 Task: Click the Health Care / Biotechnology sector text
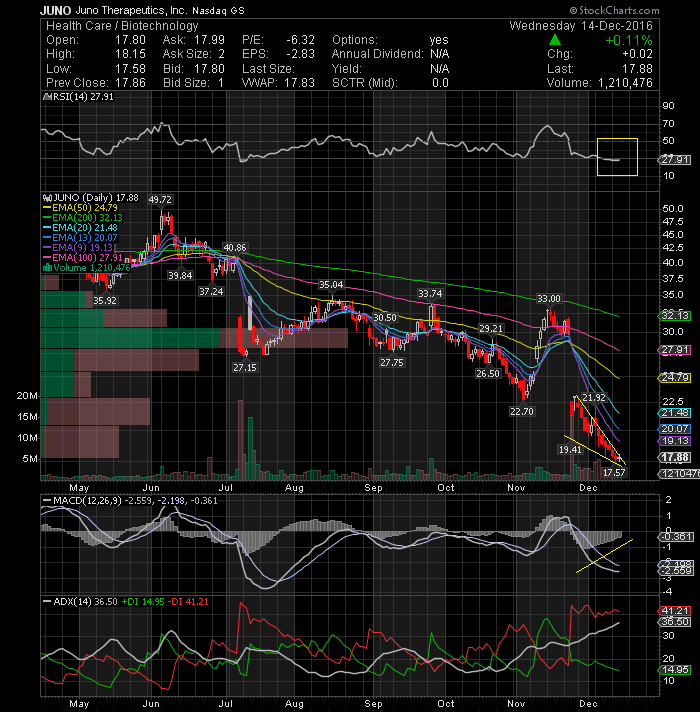point(122,26)
